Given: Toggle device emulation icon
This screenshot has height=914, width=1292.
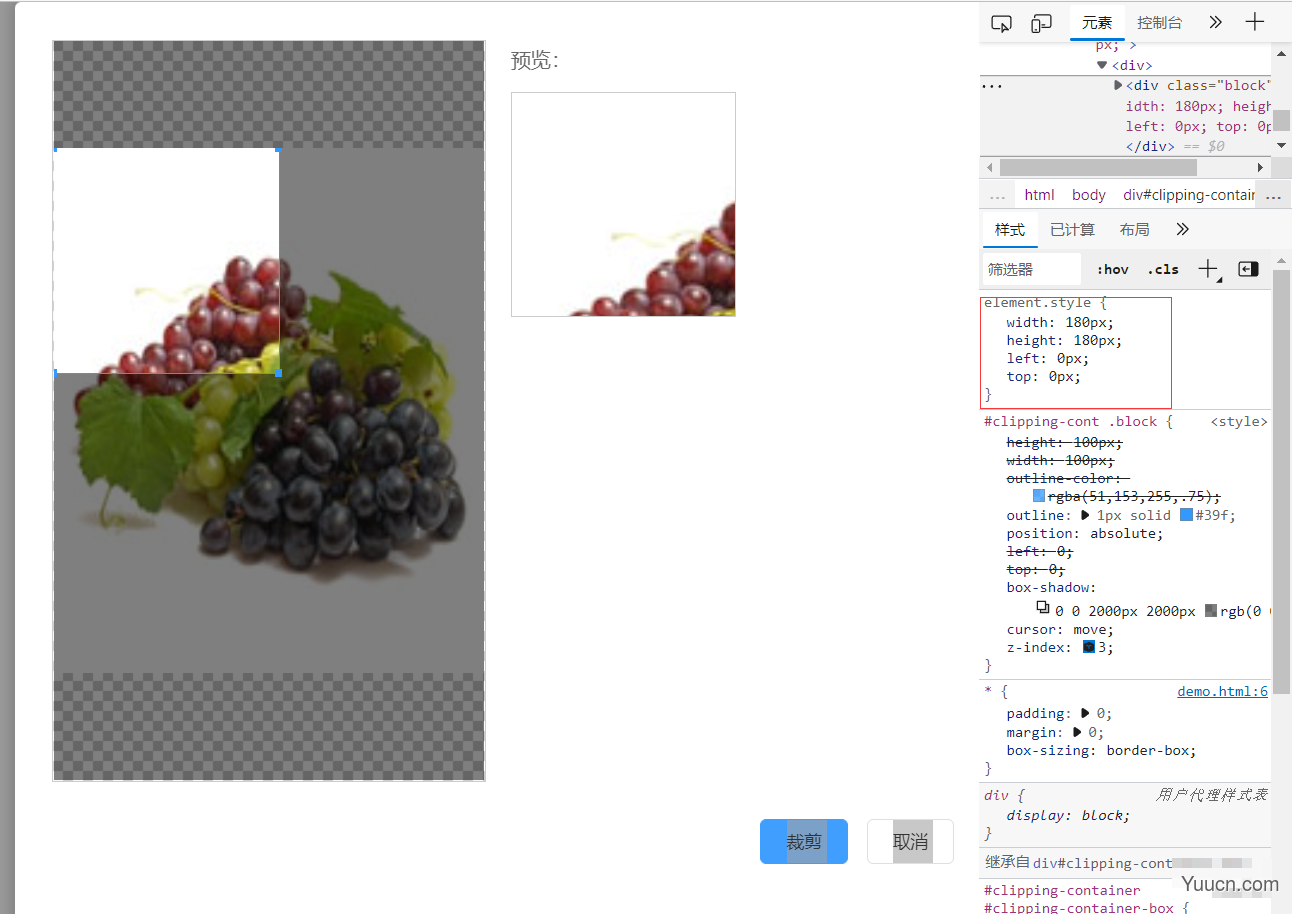Looking at the screenshot, I should 1041,23.
